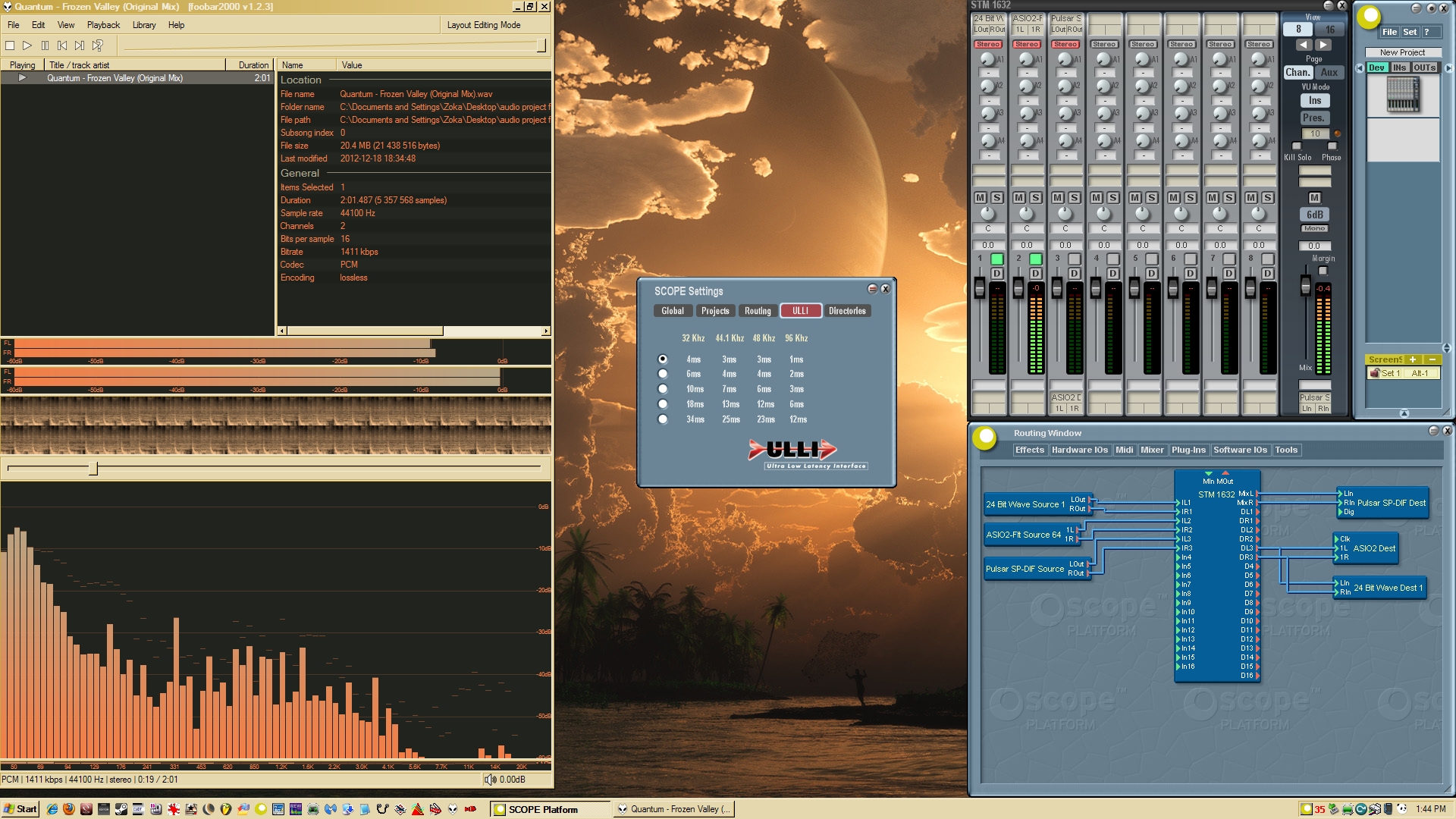This screenshot has height=819, width=1456.
Task: Click the lock icon beside Set 1
Action: (1374, 373)
